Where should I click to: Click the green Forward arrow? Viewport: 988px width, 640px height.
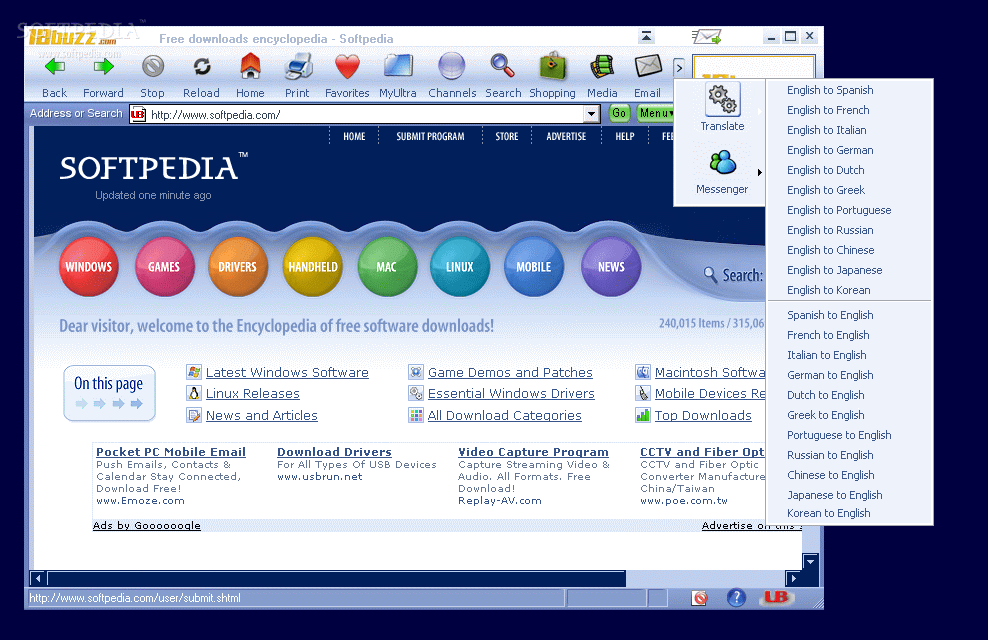(103, 67)
